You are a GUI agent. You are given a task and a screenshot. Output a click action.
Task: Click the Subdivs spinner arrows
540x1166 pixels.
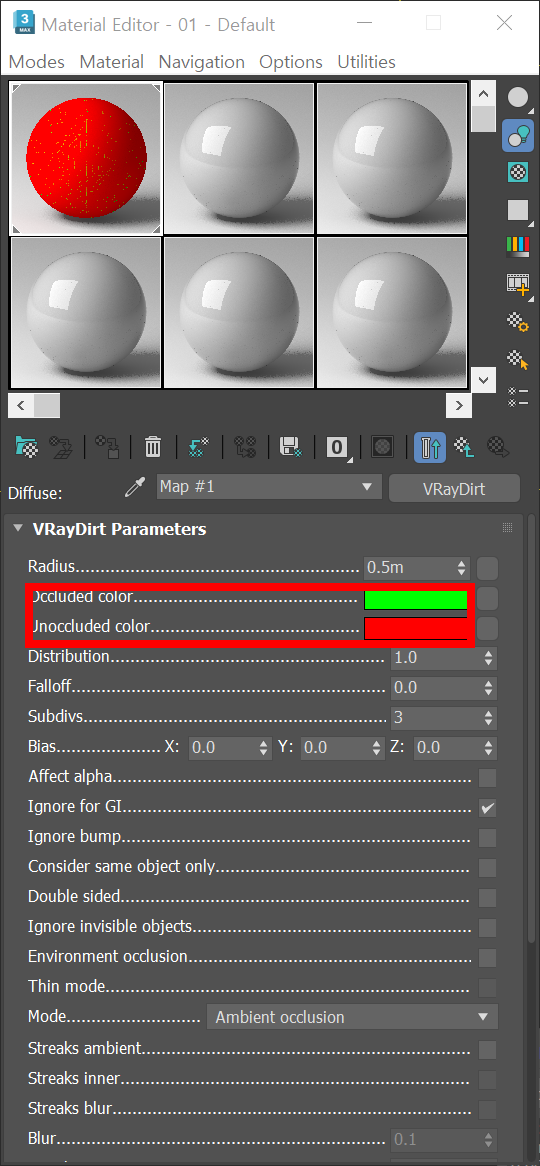pos(489,718)
